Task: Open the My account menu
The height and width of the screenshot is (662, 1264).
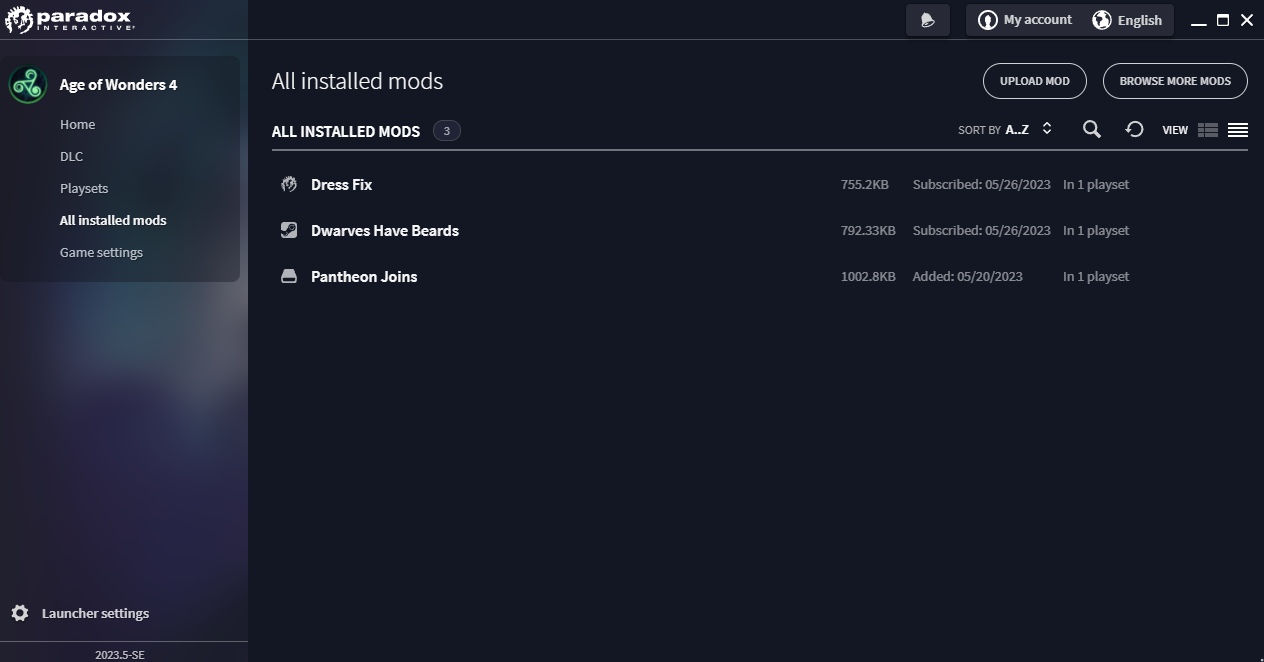Action: pyautogui.click(x=1024, y=20)
